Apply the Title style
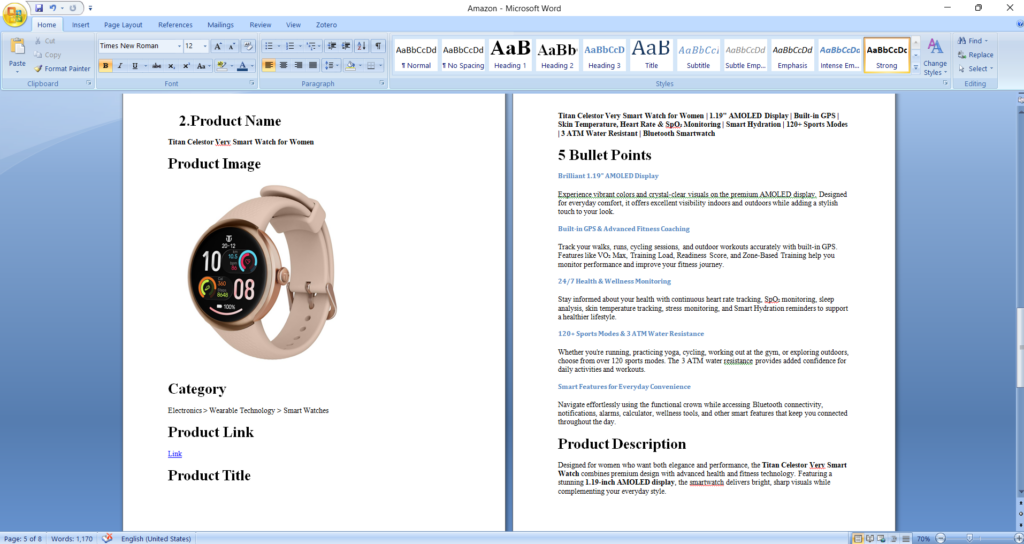The width and height of the screenshot is (1024, 544). coord(651,55)
